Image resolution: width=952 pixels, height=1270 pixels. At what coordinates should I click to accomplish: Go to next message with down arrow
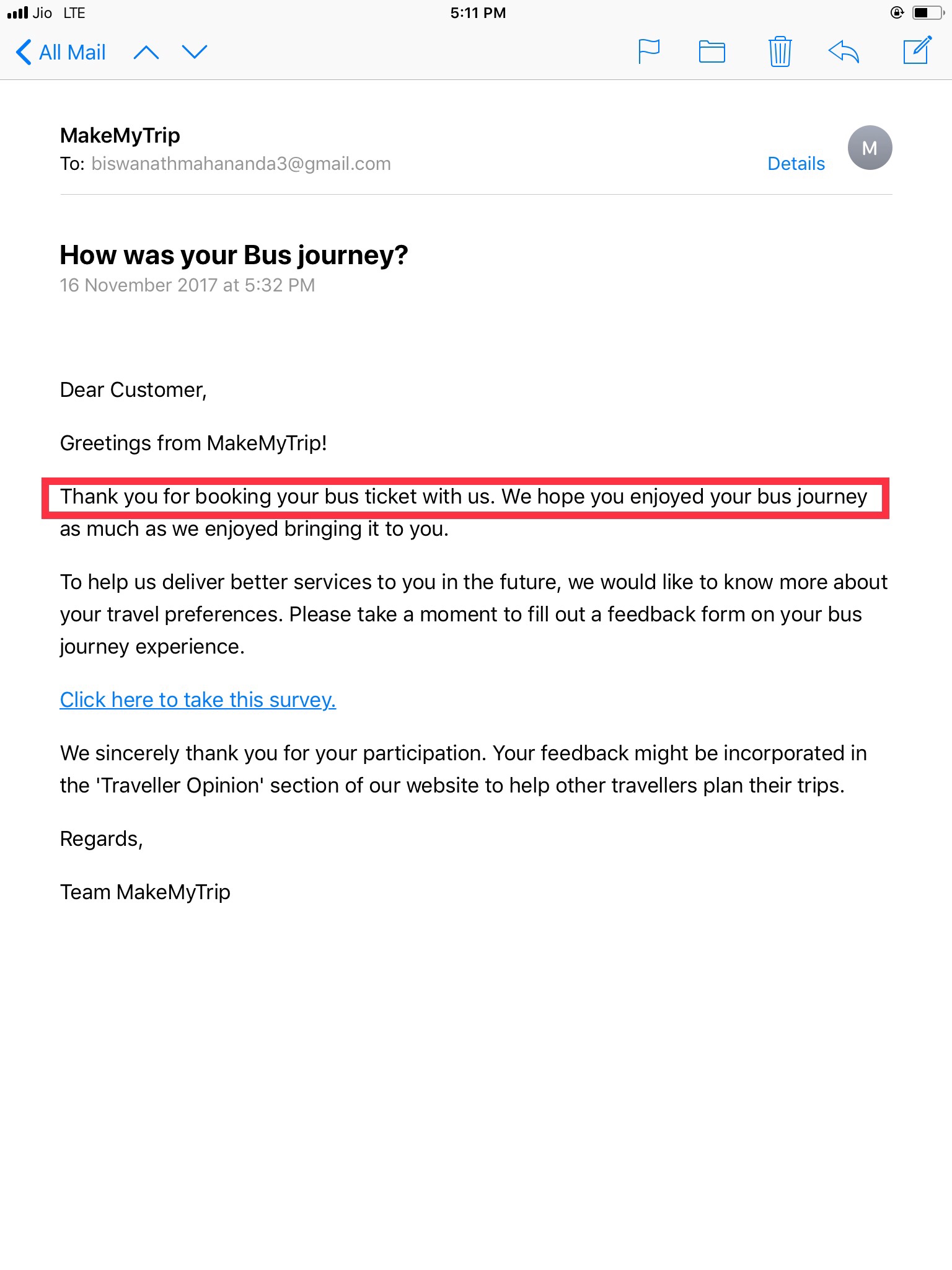pyautogui.click(x=195, y=52)
